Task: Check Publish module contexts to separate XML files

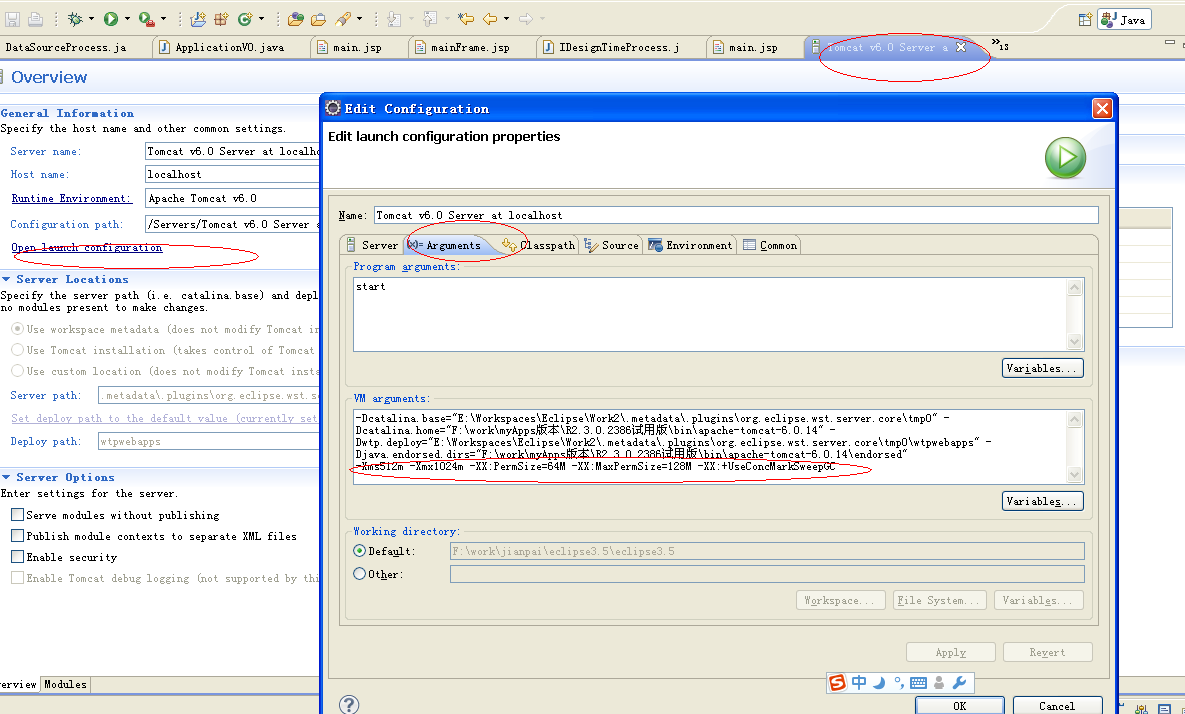Action: pyautogui.click(x=17, y=536)
